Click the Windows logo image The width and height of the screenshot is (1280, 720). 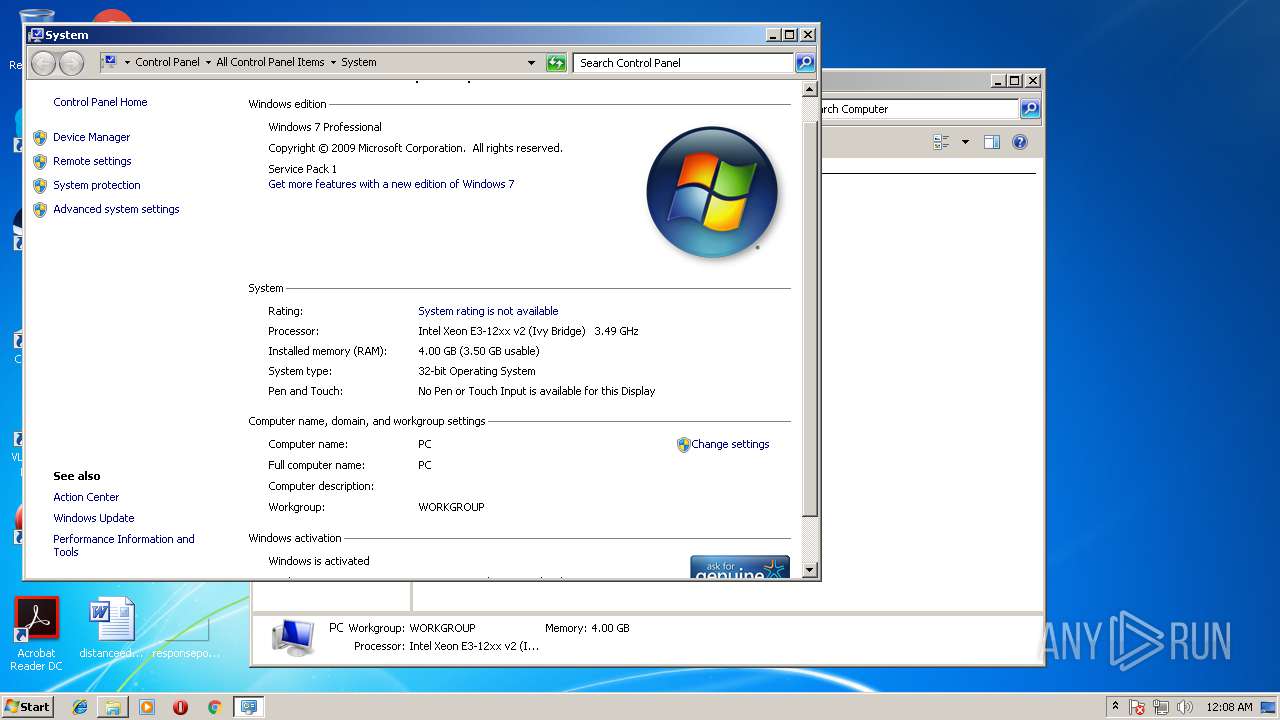712,192
